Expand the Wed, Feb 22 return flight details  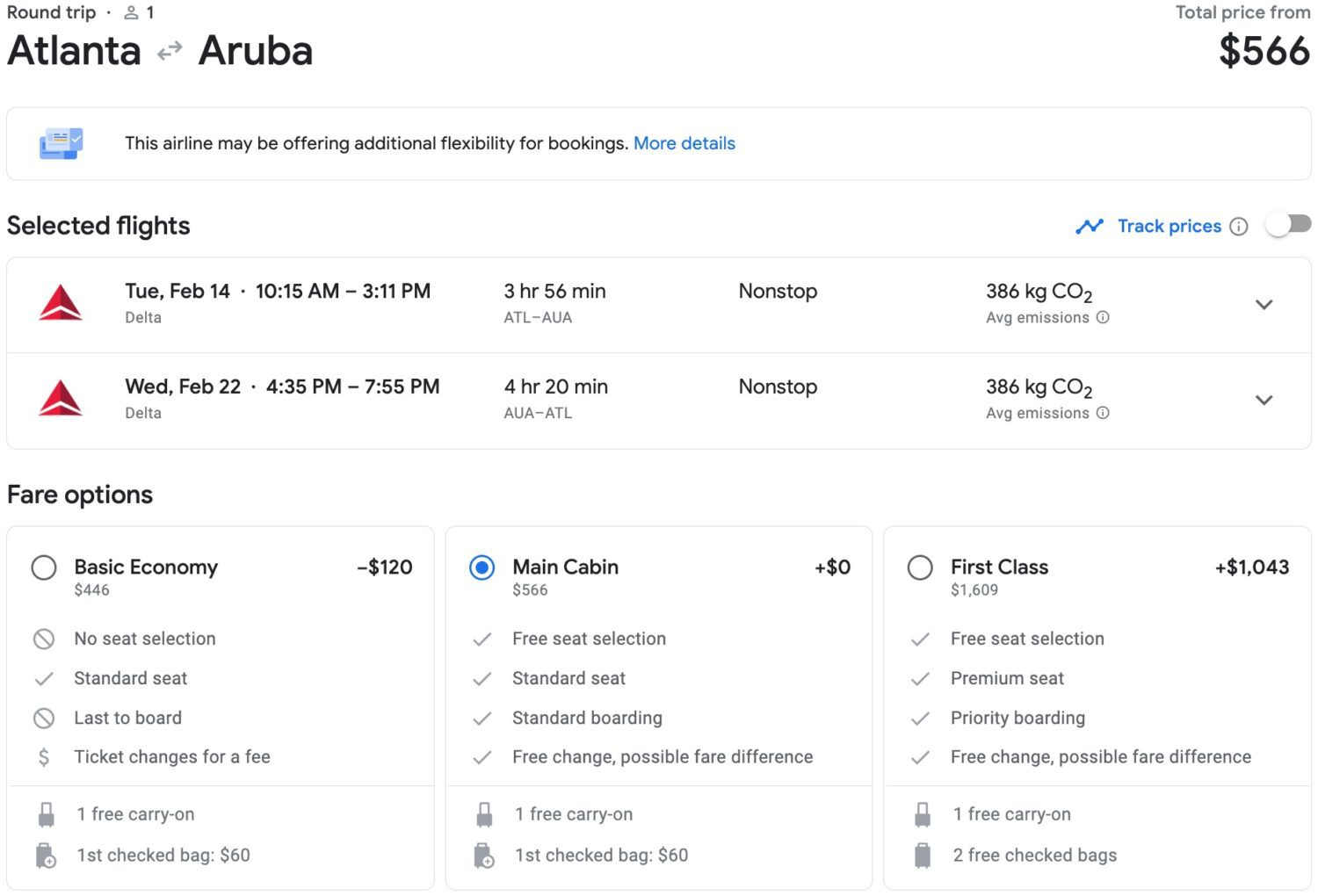pos(1264,400)
